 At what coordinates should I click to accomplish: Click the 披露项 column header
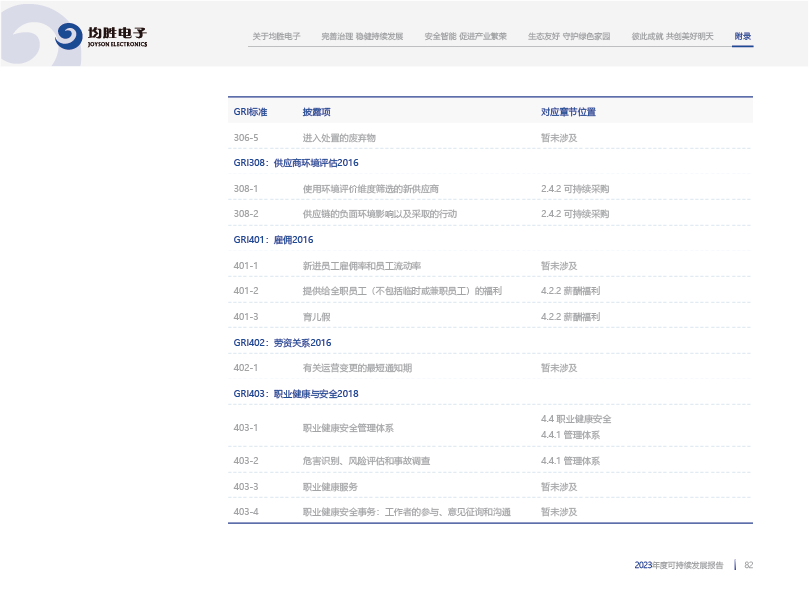pyautogui.click(x=316, y=112)
